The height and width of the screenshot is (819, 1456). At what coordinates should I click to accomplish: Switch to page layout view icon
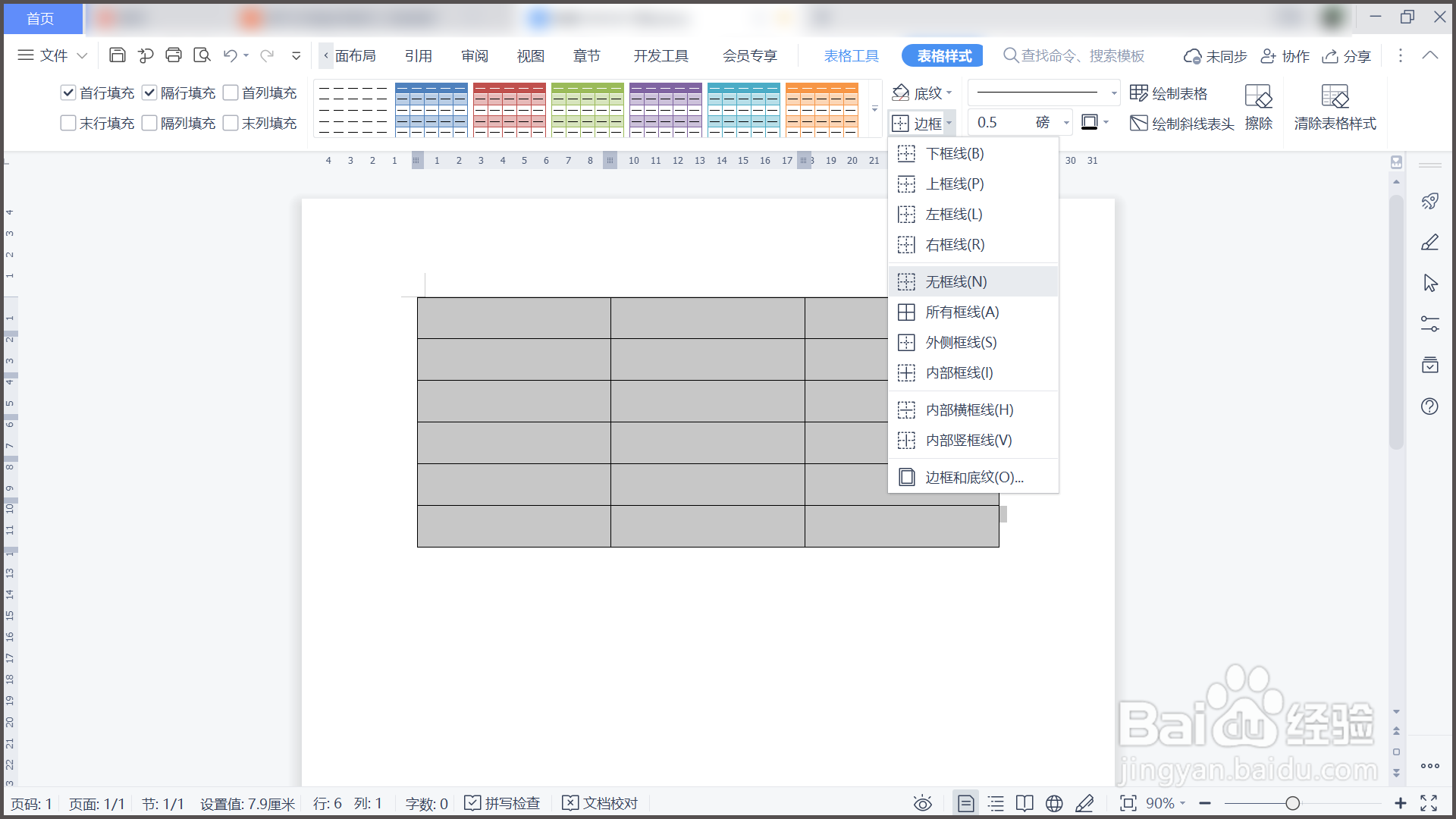965,803
